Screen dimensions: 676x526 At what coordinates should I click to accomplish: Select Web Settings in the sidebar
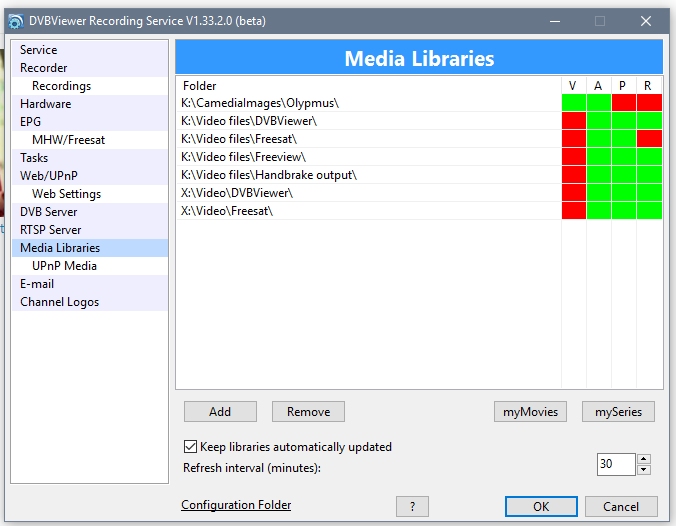coord(90,194)
